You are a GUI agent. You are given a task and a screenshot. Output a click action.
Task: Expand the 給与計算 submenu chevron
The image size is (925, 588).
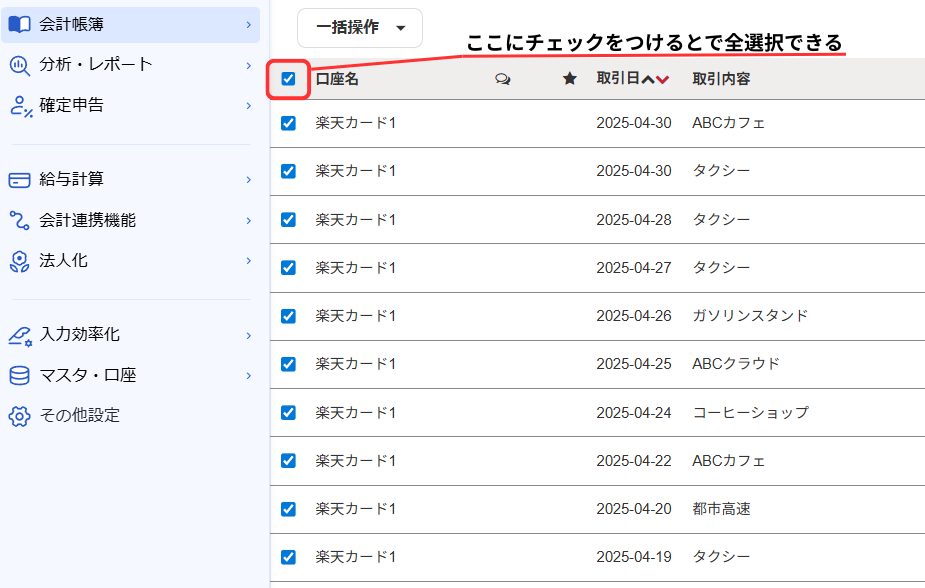coord(248,180)
